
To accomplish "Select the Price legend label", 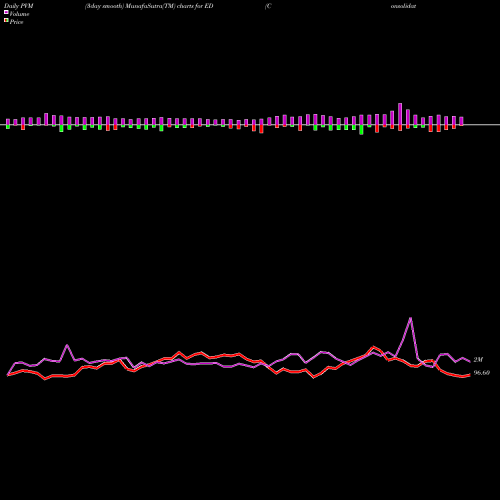I will (x=16, y=22).
